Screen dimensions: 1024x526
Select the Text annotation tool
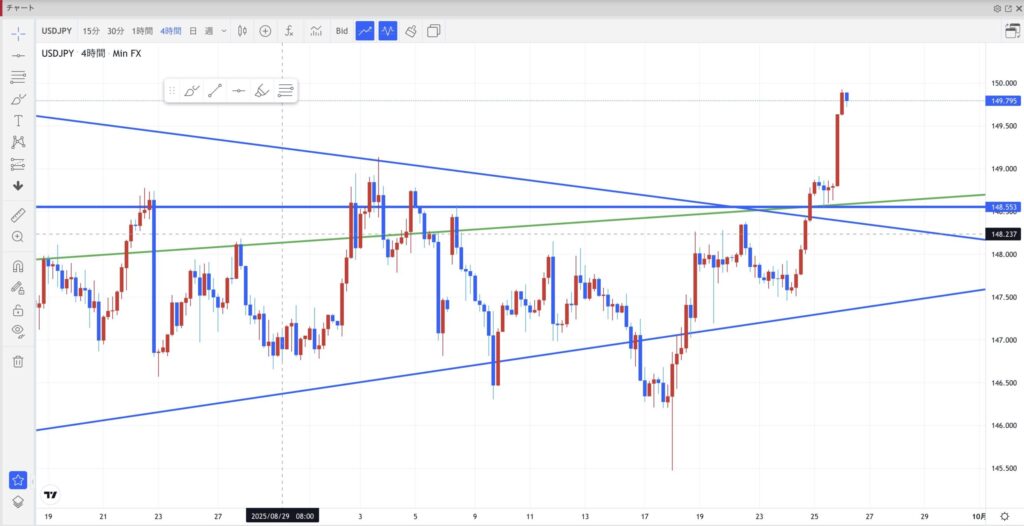tap(18, 120)
